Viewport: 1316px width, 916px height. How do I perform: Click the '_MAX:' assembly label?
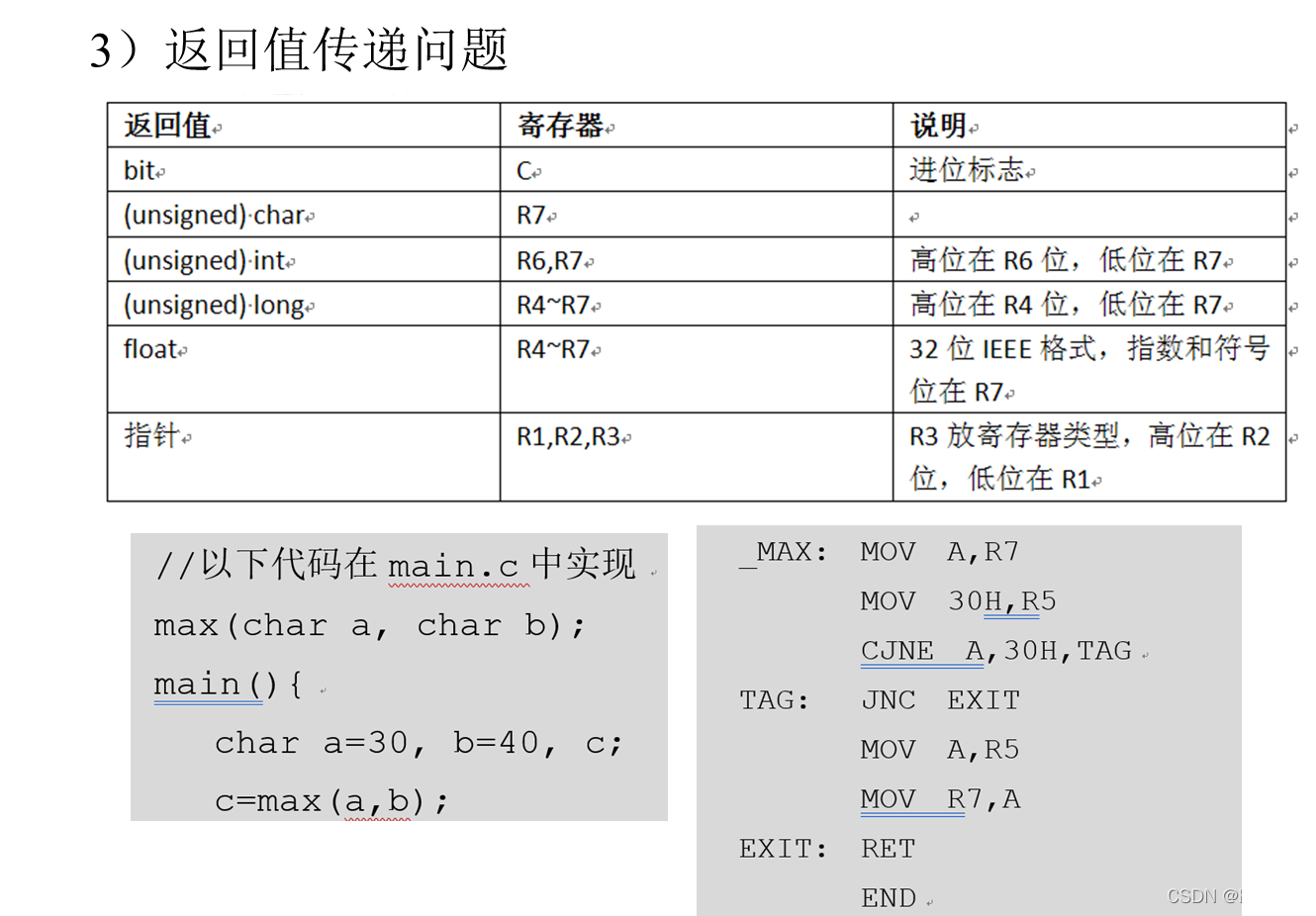click(x=783, y=552)
